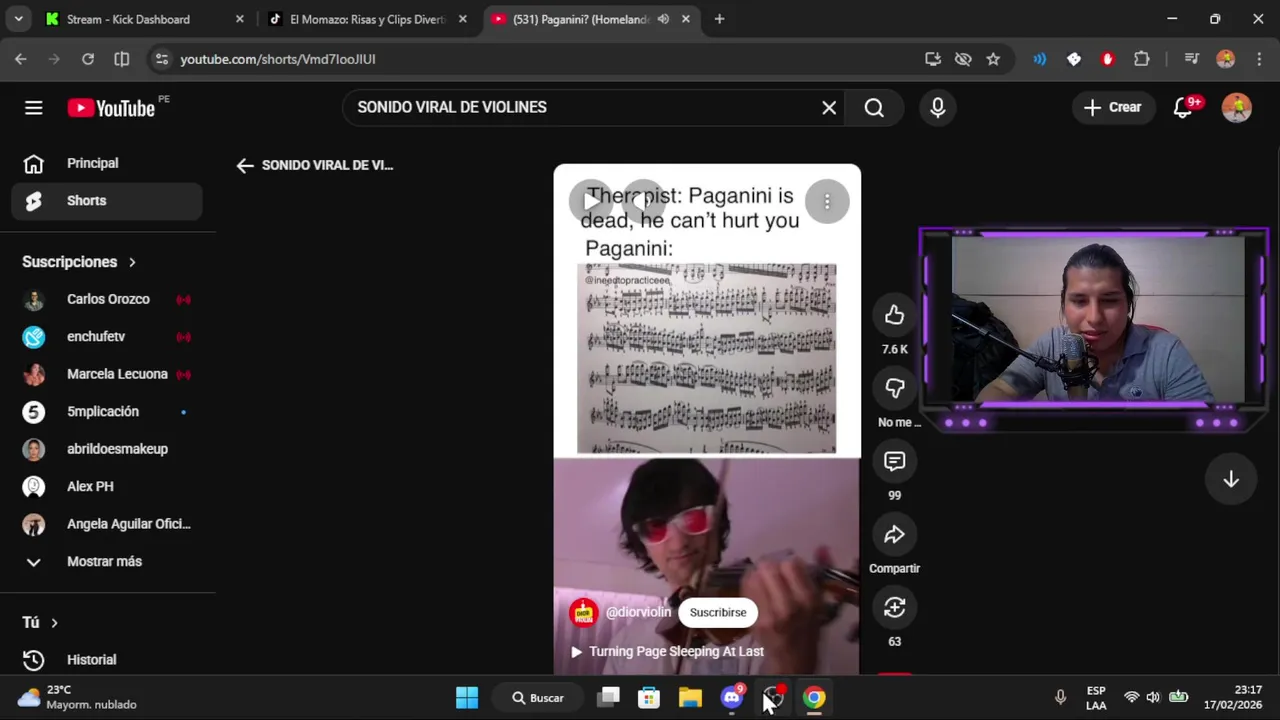Subscribe with Suscribirse button
Image resolution: width=1280 pixels, height=720 pixels.
[718, 613]
